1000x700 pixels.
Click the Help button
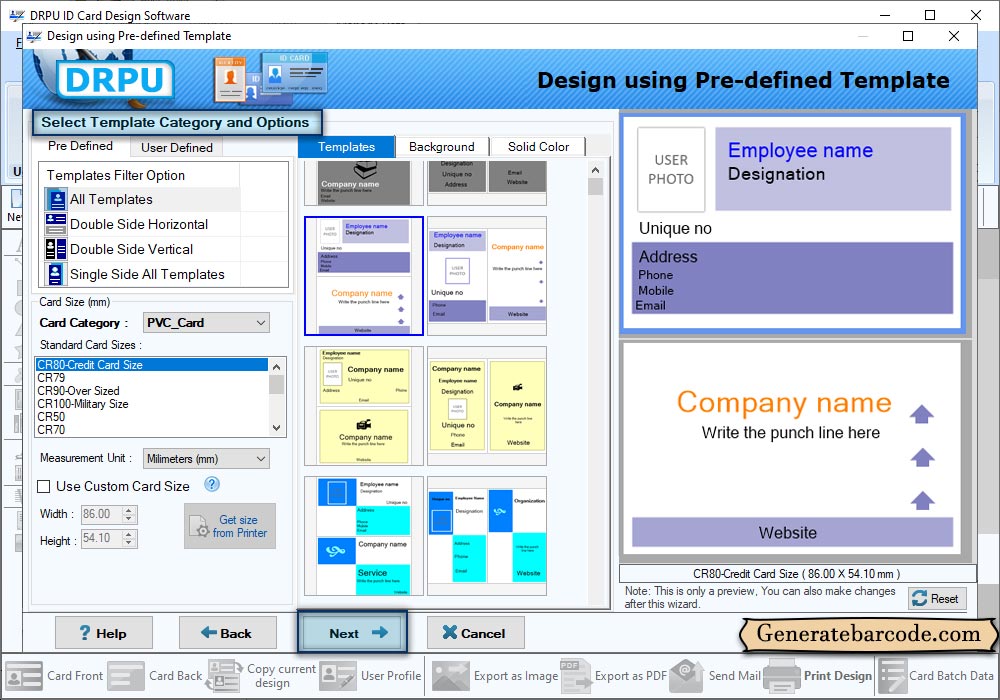pos(103,633)
